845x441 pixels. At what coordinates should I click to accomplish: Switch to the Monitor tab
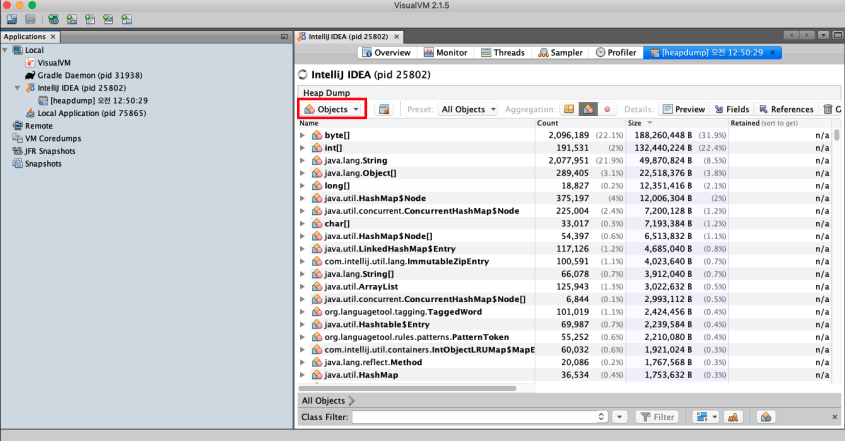point(445,52)
